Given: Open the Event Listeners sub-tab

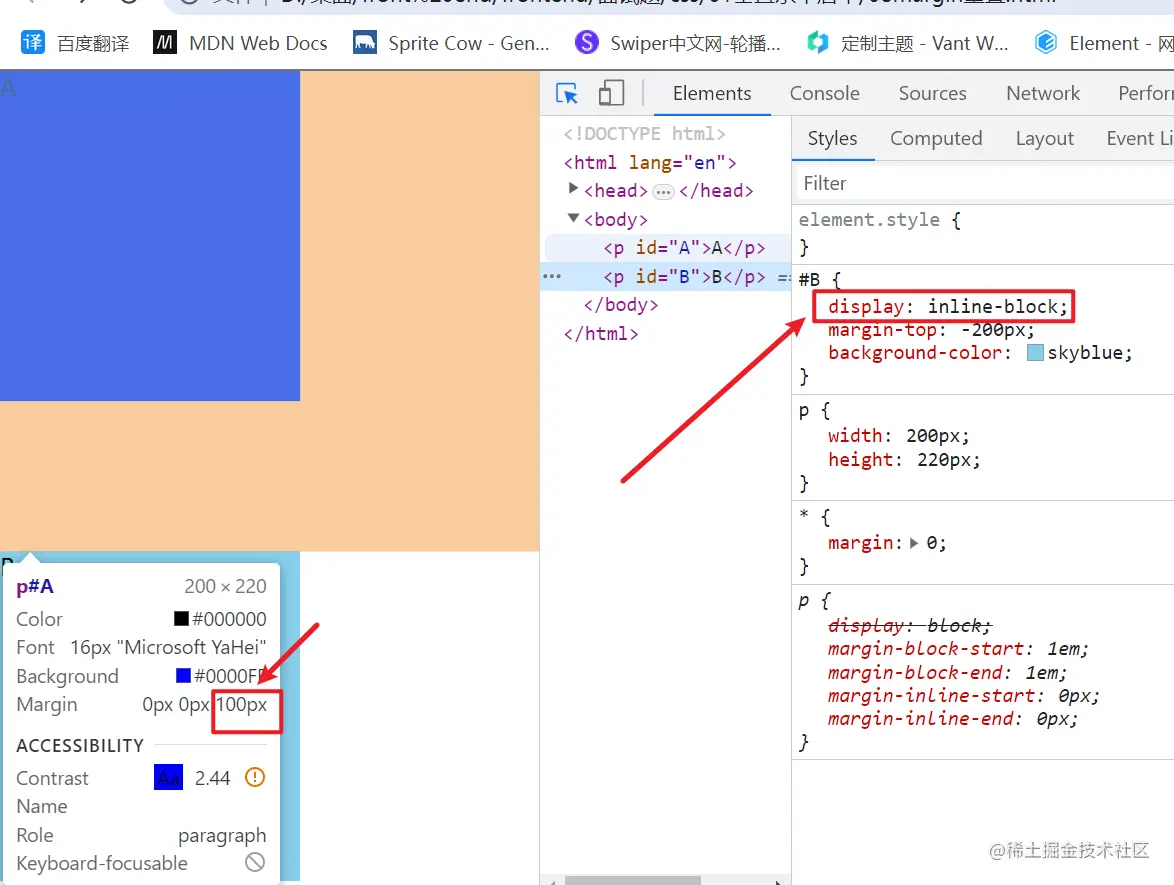Looking at the screenshot, I should (1139, 139).
